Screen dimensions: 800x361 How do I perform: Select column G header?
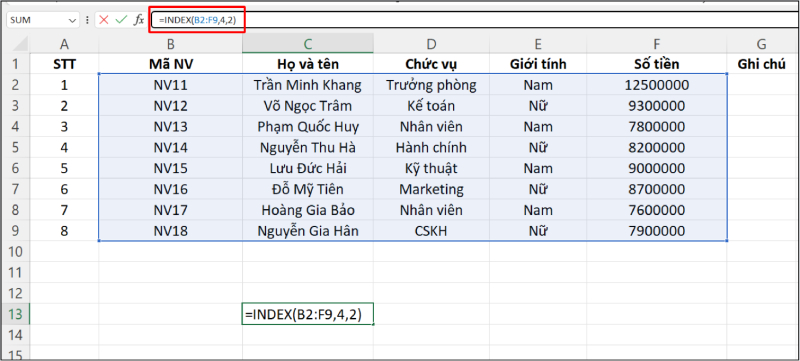pyautogui.click(x=762, y=44)
